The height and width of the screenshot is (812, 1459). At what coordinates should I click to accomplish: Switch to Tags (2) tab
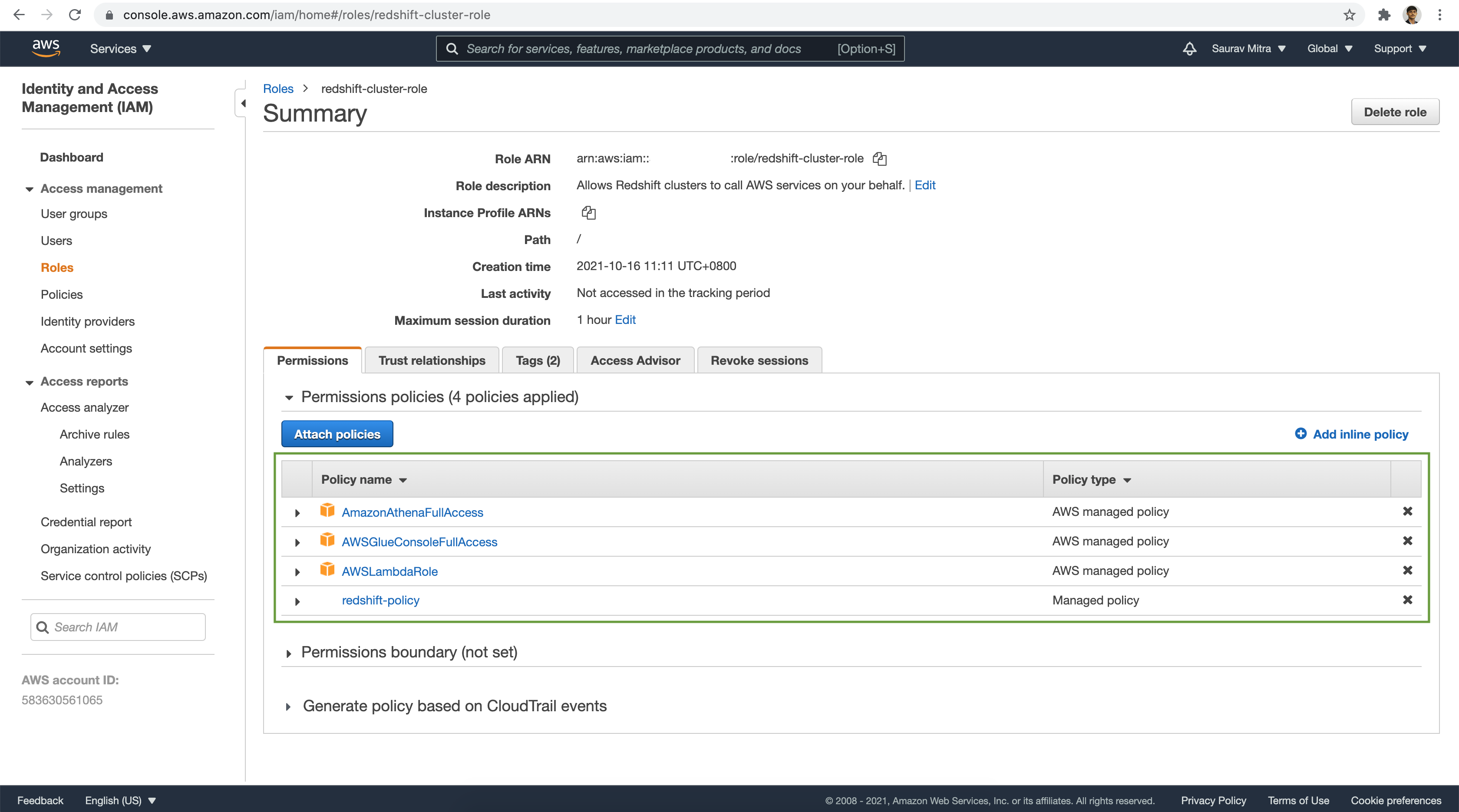538,360
